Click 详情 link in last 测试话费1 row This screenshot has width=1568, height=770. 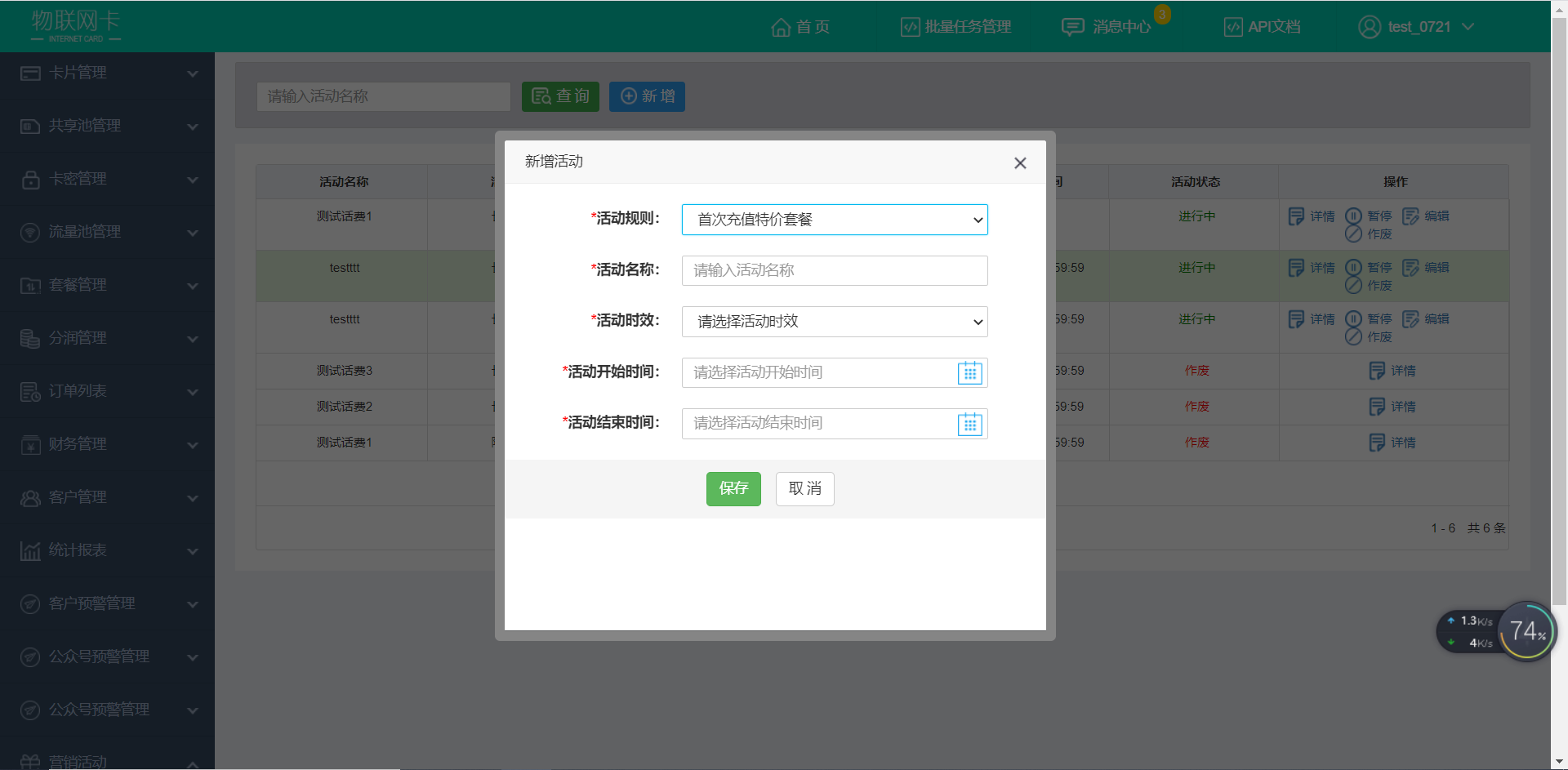(1403, 443)
